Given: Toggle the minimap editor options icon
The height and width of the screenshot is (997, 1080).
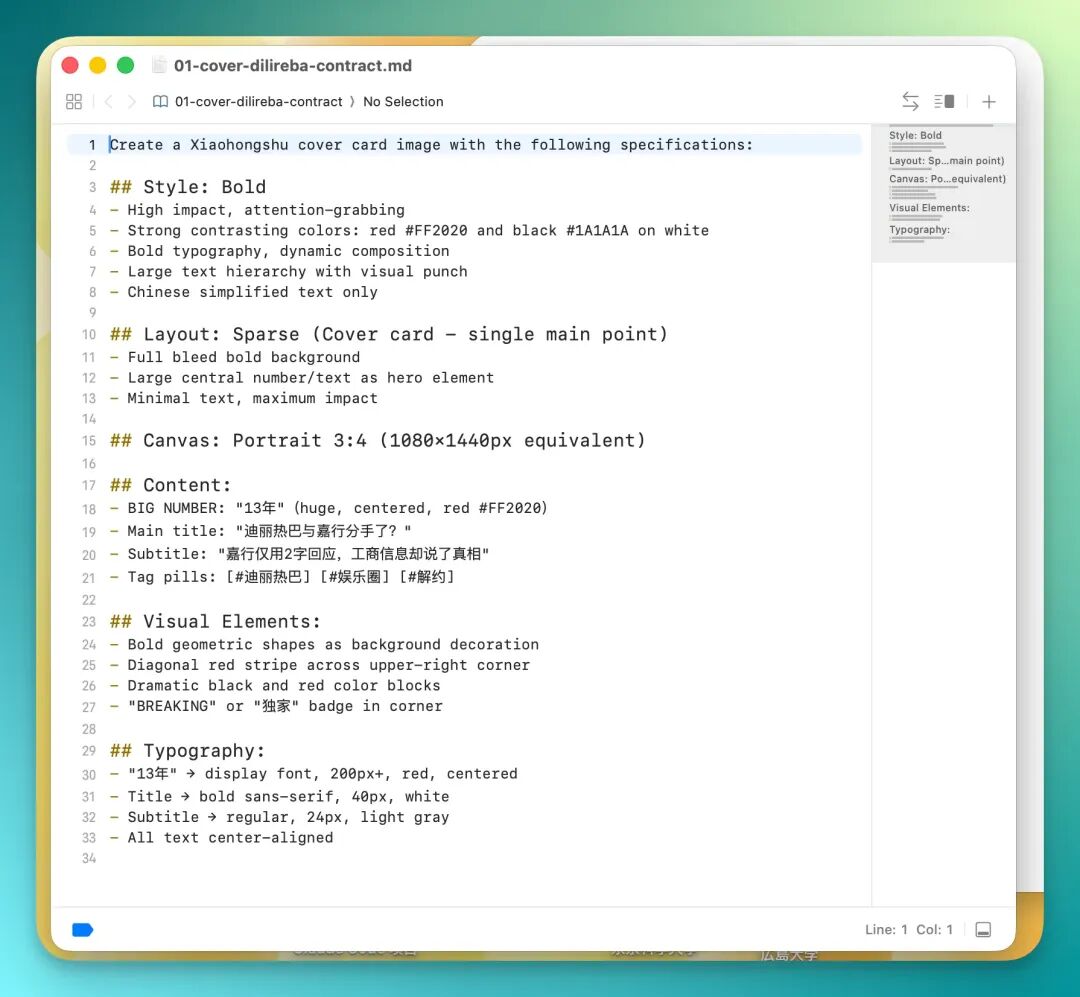Looking at the screenshot, I should point(944,101).
